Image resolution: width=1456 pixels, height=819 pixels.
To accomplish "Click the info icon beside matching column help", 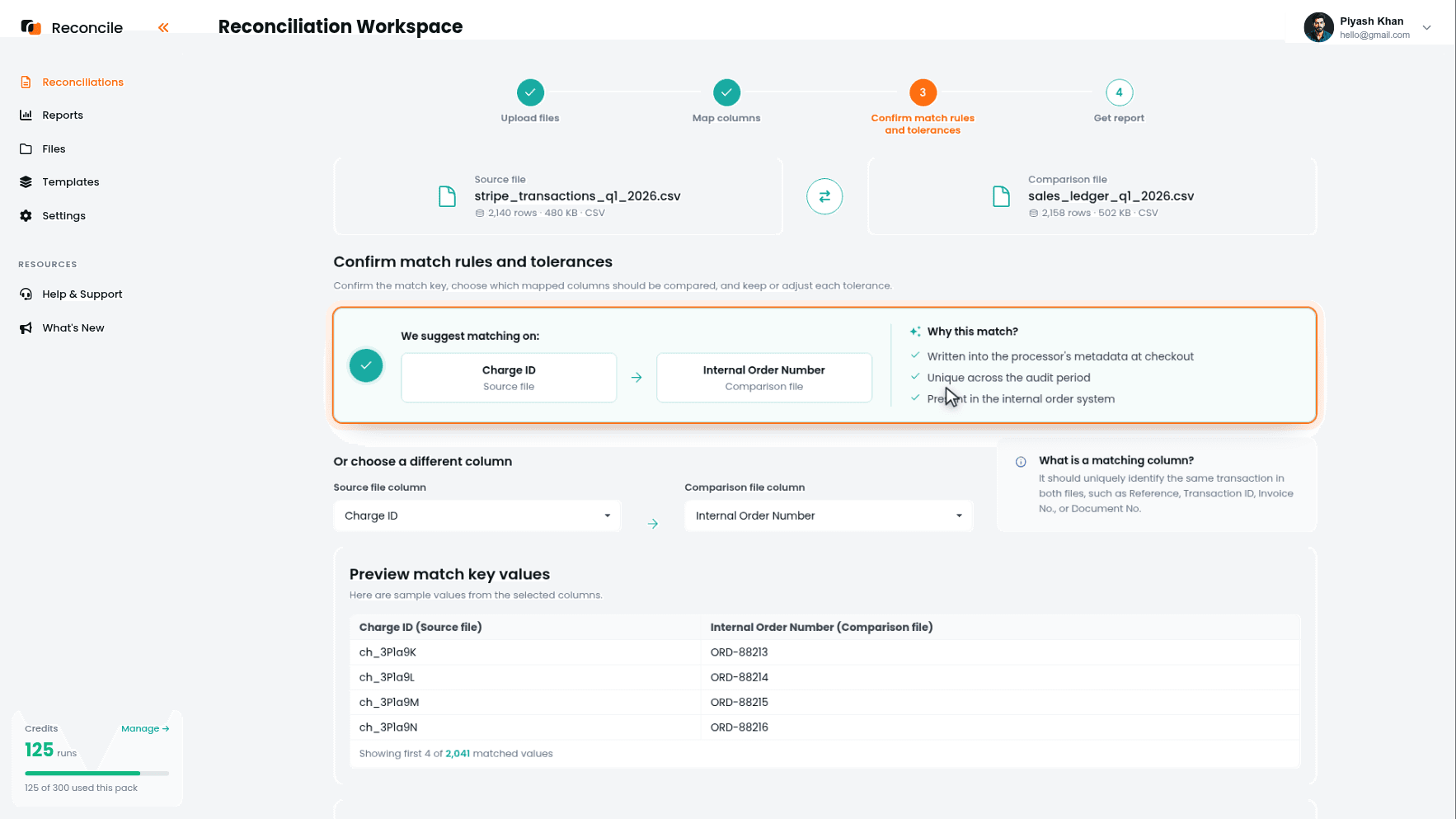I will [x=1021, y=461].
